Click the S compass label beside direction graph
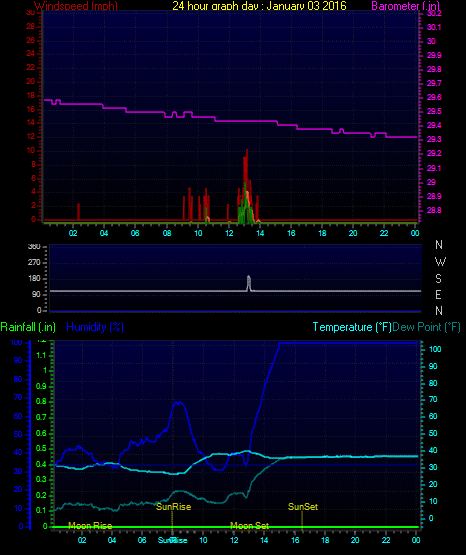The width and height of the screenshot is (466, 555). pos(438,279)
